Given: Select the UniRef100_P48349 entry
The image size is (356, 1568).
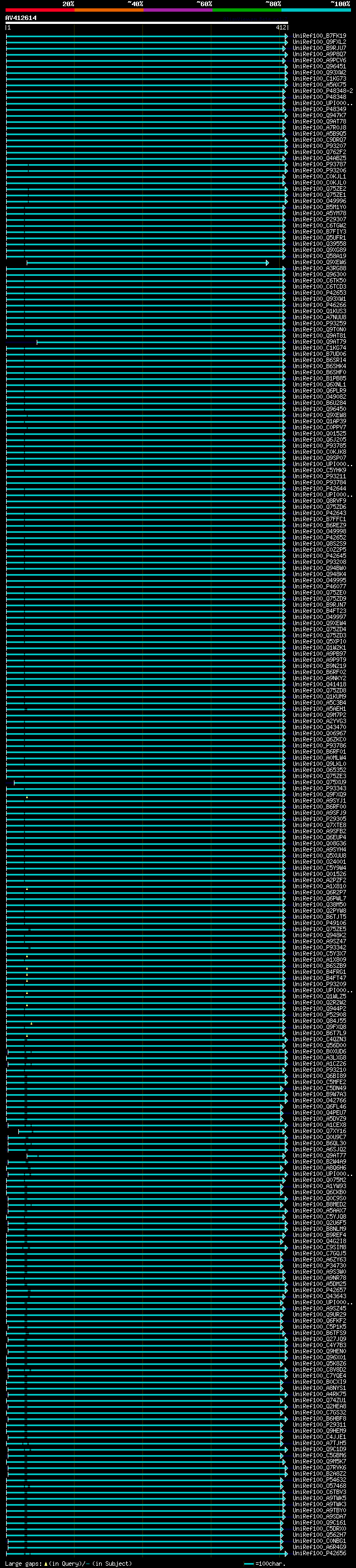Looking at the screenshot, I should point(319,110).
